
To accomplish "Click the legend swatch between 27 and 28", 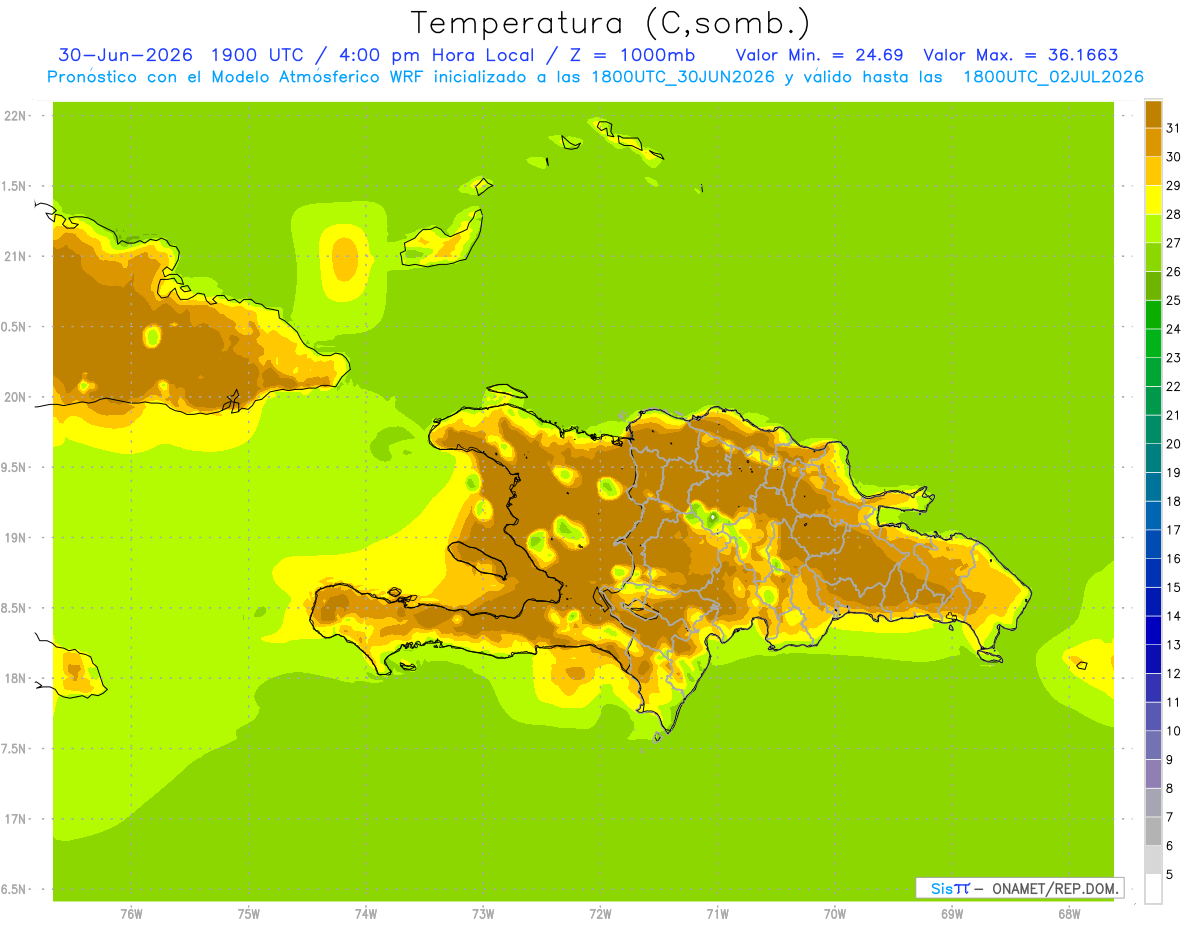I will [1153, 228].
